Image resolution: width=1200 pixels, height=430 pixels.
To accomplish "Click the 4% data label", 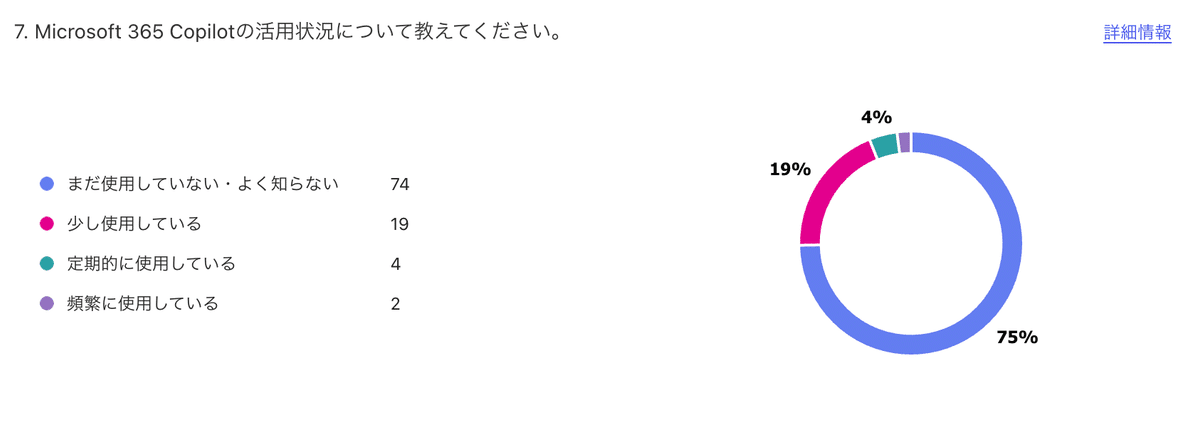I will coord(876,117).
